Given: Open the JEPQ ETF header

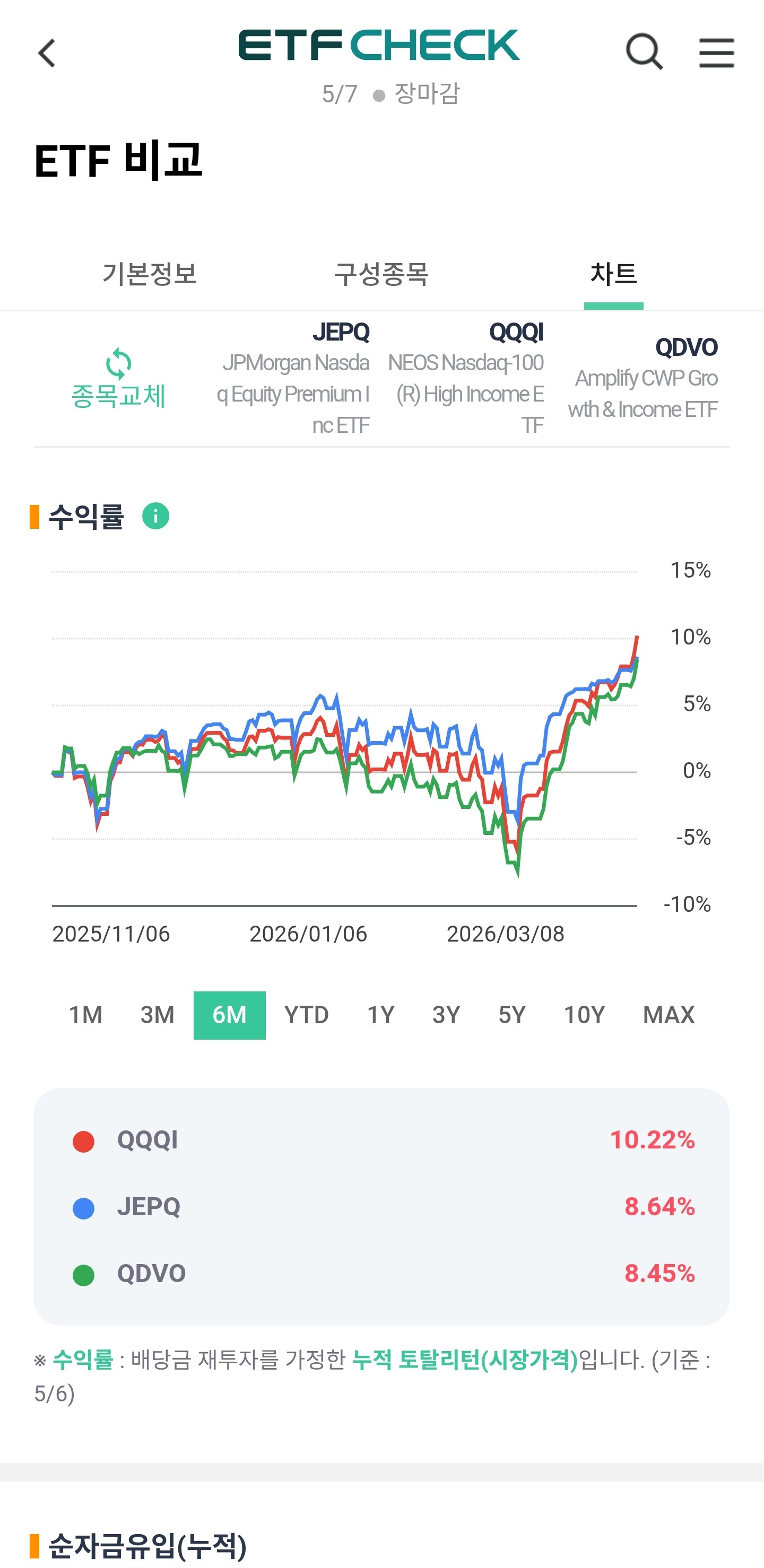Looking at the screenshot, I should tap(293, 378).
